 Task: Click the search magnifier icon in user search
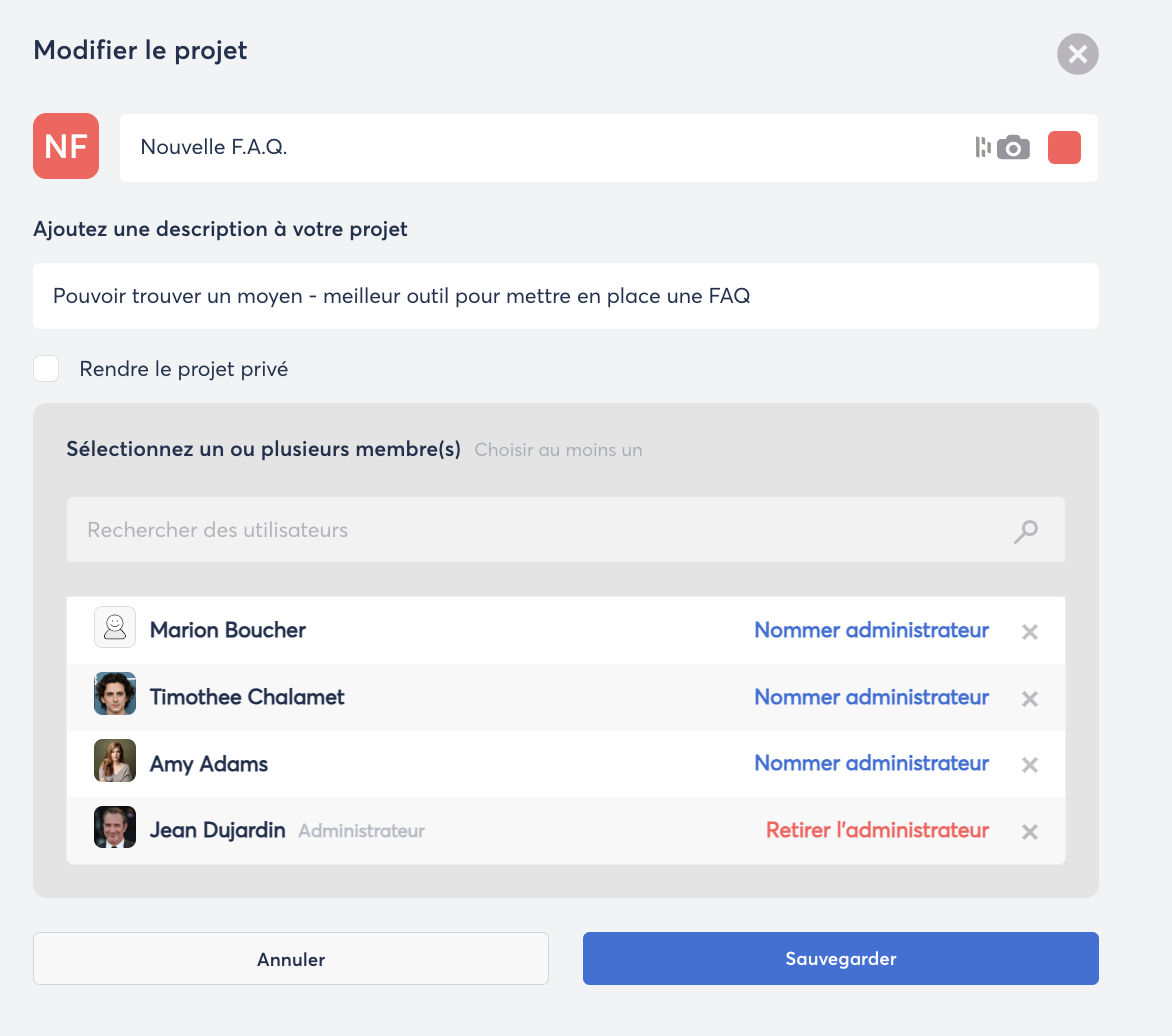pos(1025,530)
